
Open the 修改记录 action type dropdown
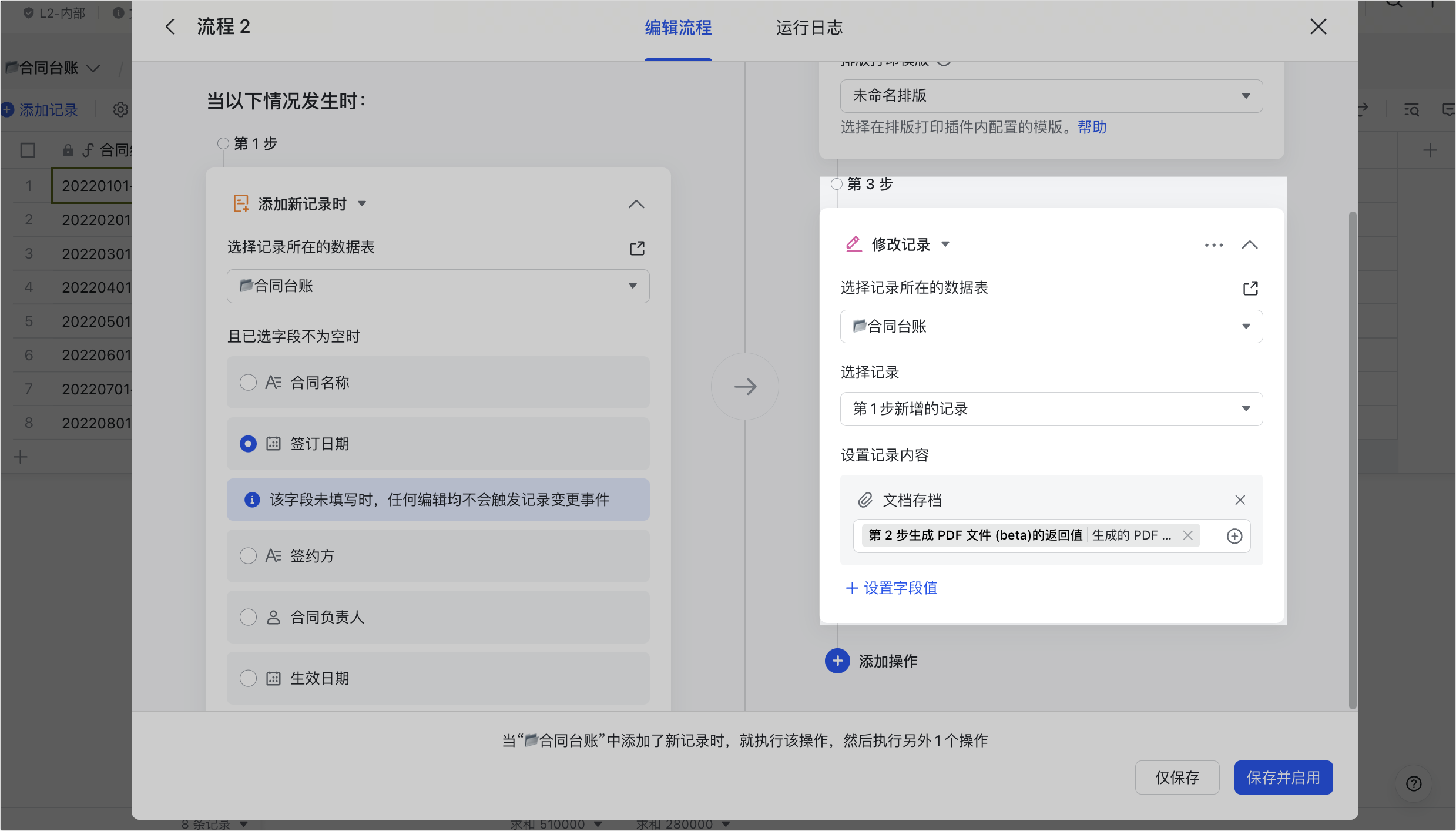click(945, 244)
